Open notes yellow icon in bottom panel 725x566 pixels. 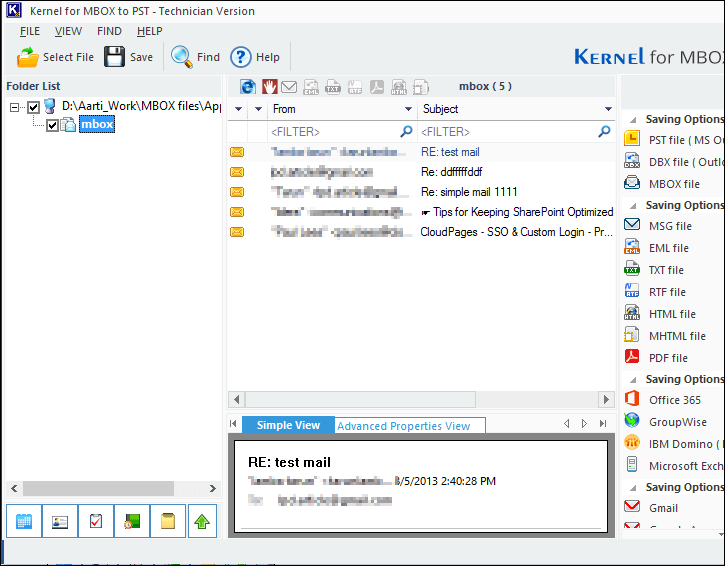pos(168,521)
